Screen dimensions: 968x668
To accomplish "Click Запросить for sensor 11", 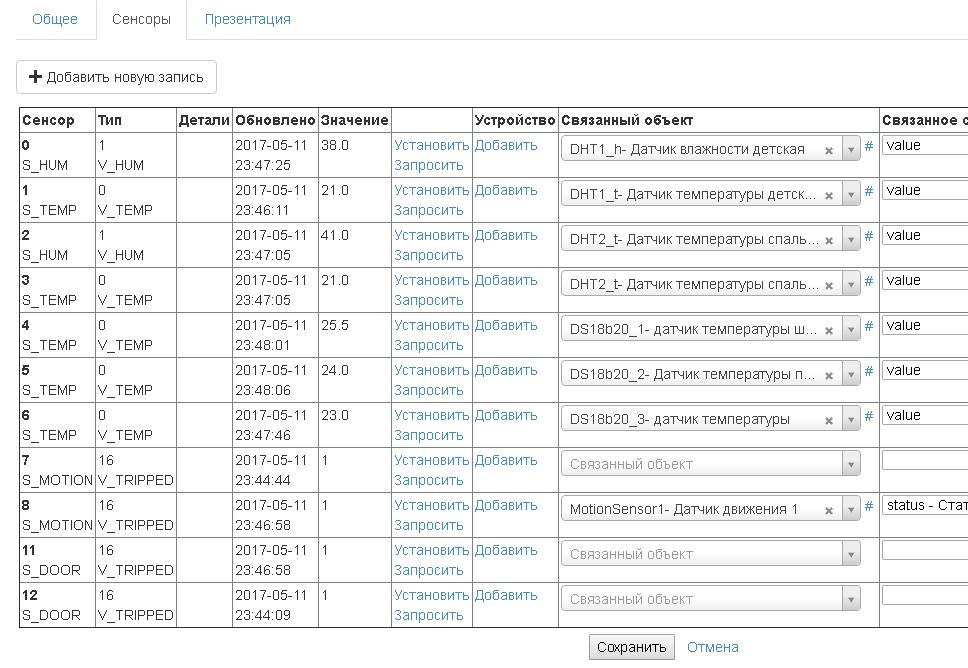I will pos(428,571).
